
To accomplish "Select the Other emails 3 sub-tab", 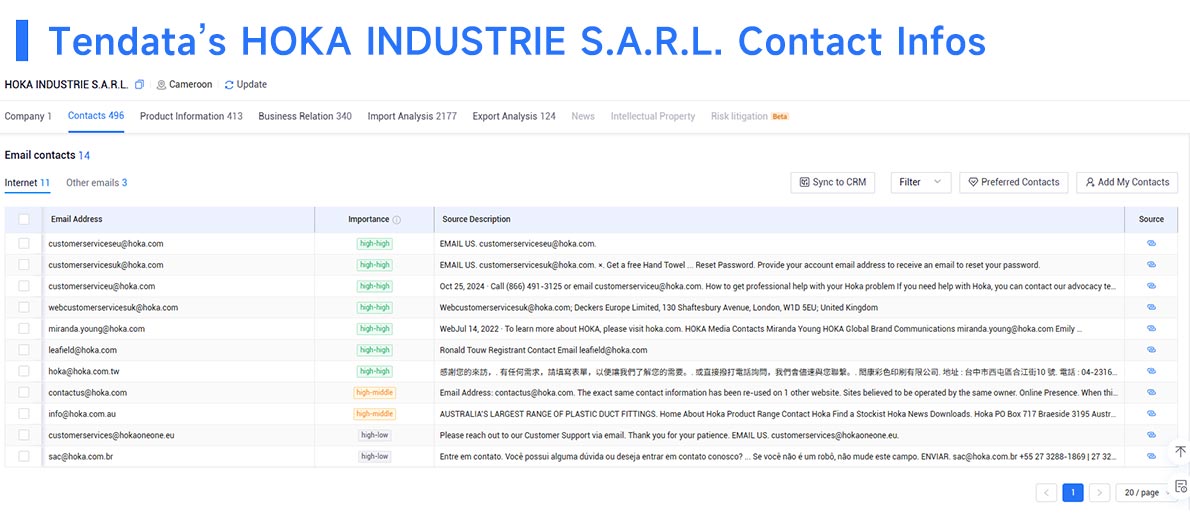I will coord(96,183).
